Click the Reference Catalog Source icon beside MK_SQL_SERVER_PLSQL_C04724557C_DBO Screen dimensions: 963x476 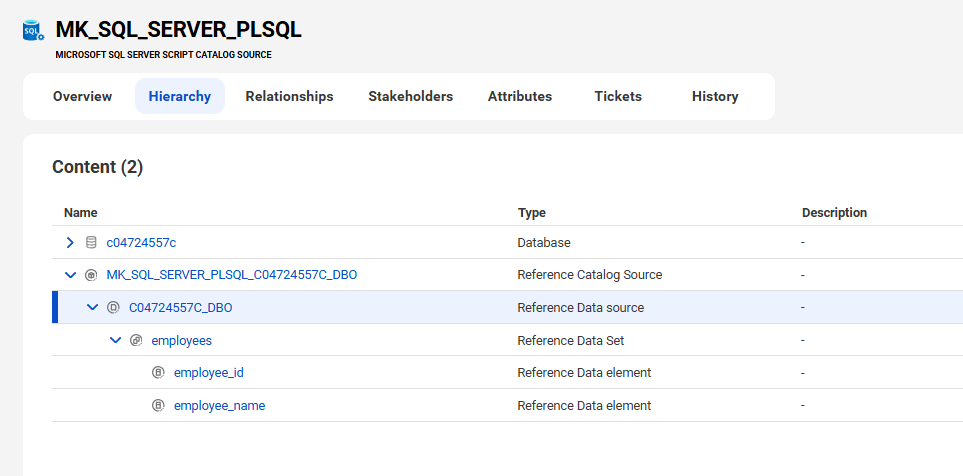(91, 275)
